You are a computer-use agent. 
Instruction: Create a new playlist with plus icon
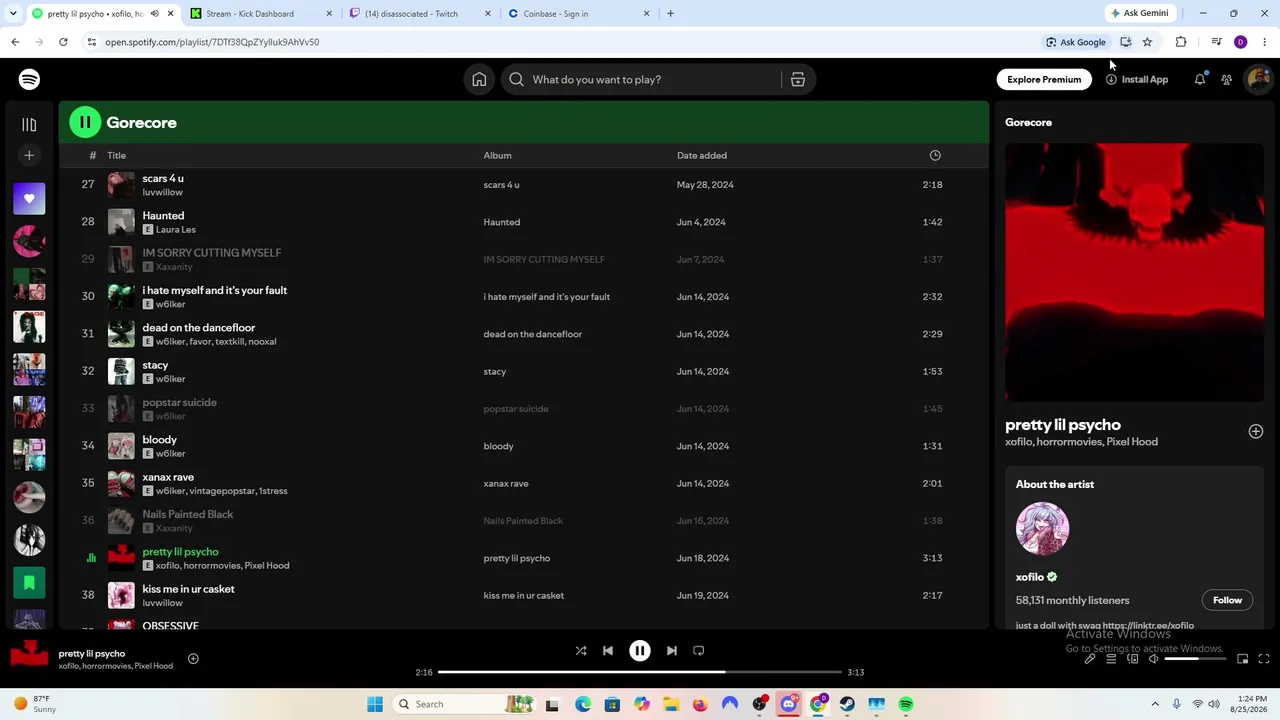click(29, 155)
